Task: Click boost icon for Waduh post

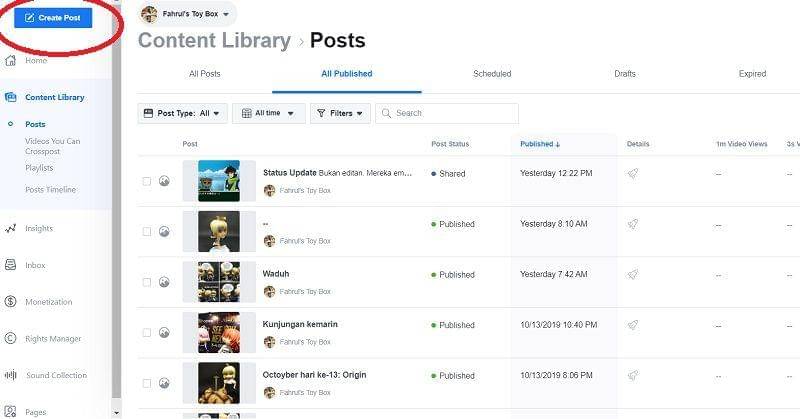Action: pyautogui.click(x=633, y=275)
